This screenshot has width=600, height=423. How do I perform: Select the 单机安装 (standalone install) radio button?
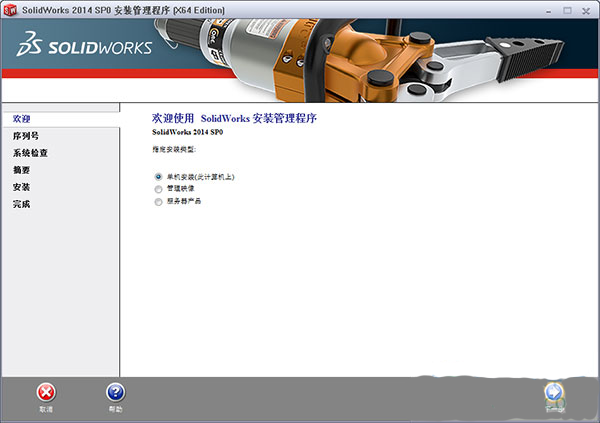158,177
